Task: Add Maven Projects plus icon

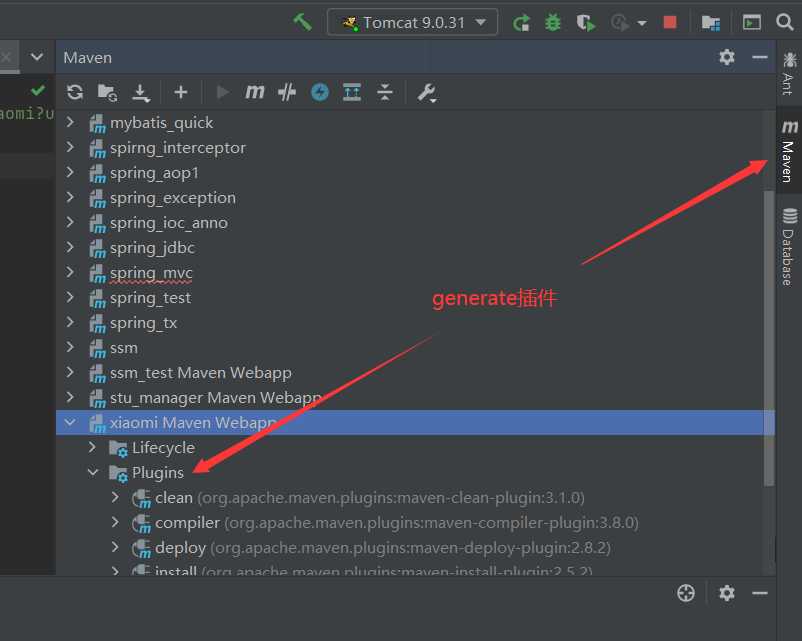Action: click(x=181, y=92)
